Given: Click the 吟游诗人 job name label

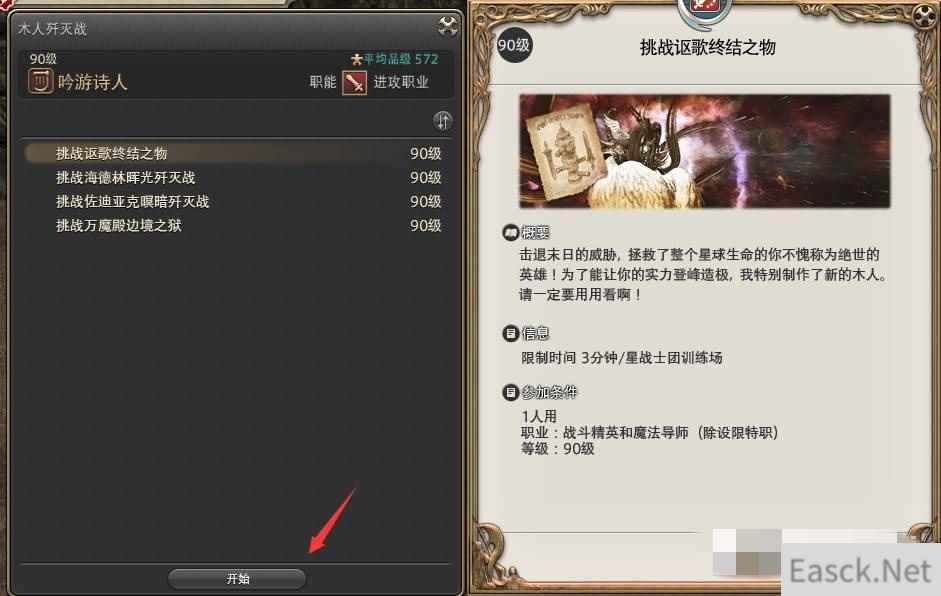Looking at the screenshot, I should [x=92, y=82].
